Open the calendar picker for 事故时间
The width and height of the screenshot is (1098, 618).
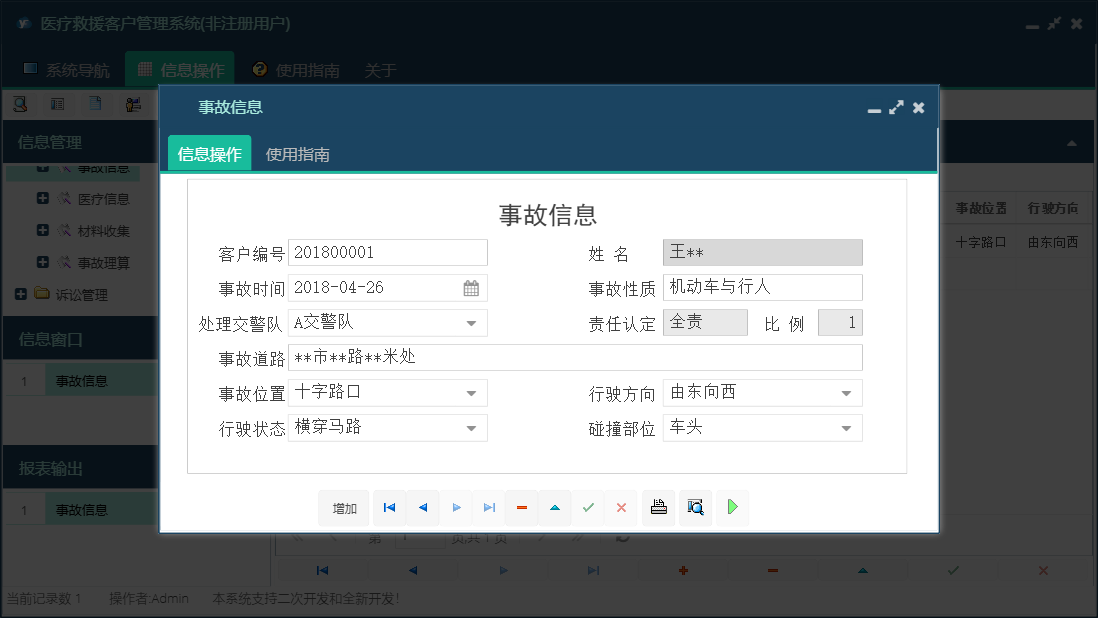471,287
